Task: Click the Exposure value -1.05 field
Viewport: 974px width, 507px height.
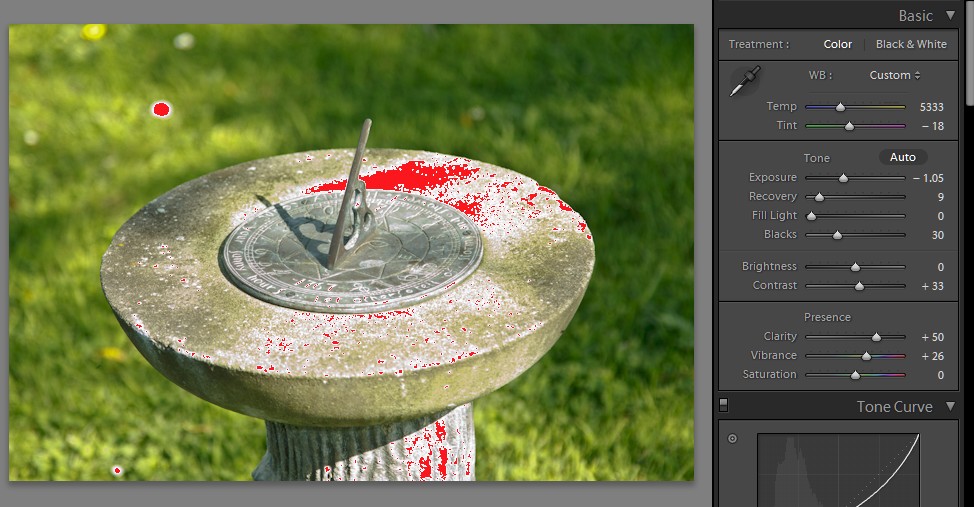Action: coord(927,178)
